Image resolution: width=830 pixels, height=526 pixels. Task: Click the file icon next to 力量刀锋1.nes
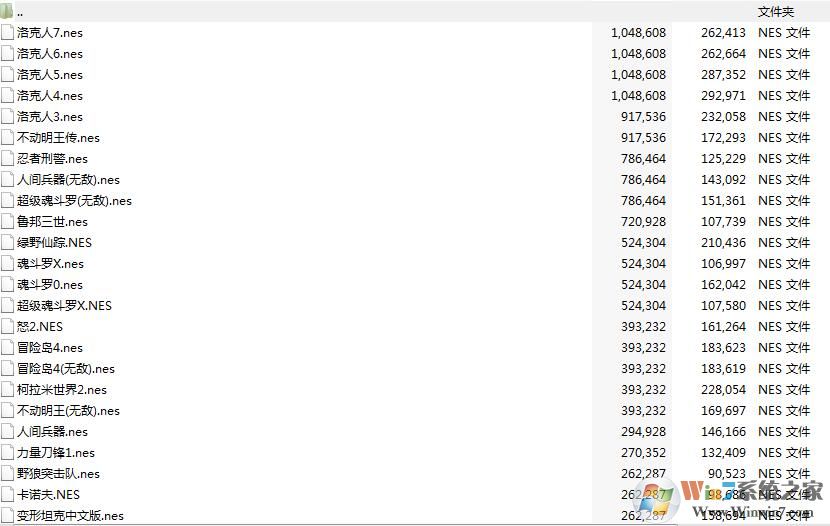click(x=7, y=452)
